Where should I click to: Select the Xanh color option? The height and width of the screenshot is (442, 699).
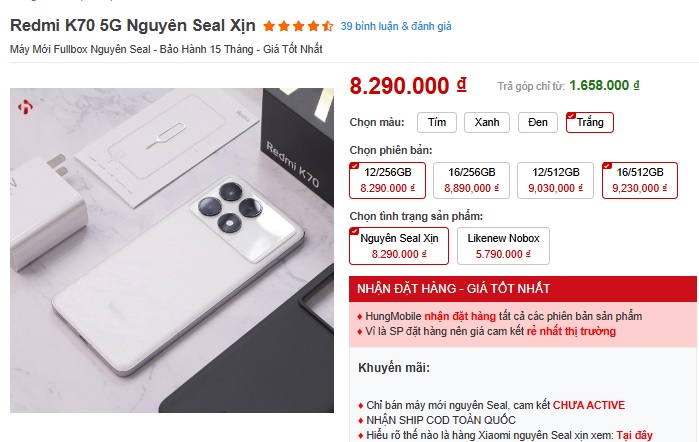pyautogui.click(x=487, y=122)
